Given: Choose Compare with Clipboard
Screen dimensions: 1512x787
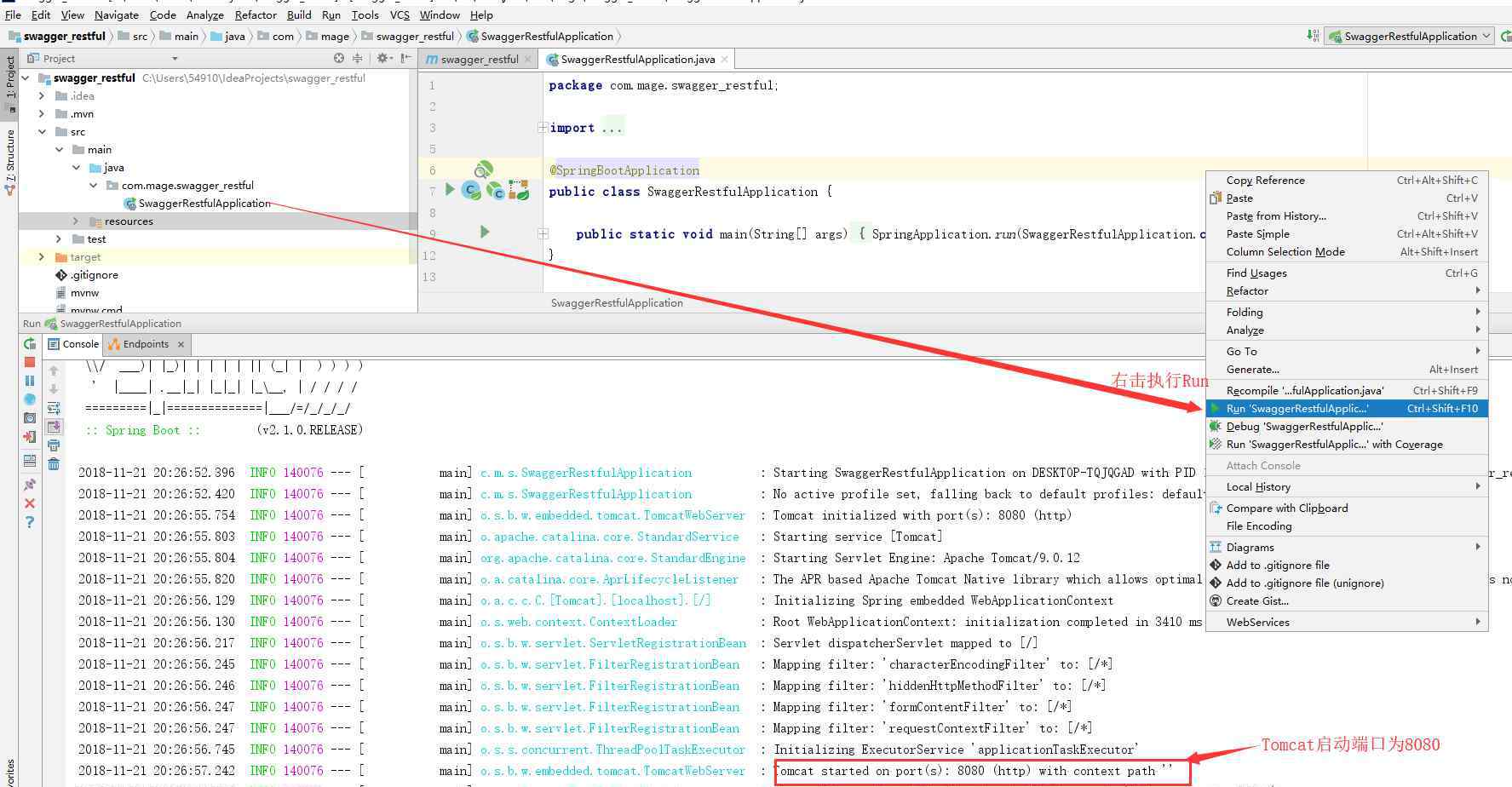Looking at the screenshot, I should [1347, 508].
